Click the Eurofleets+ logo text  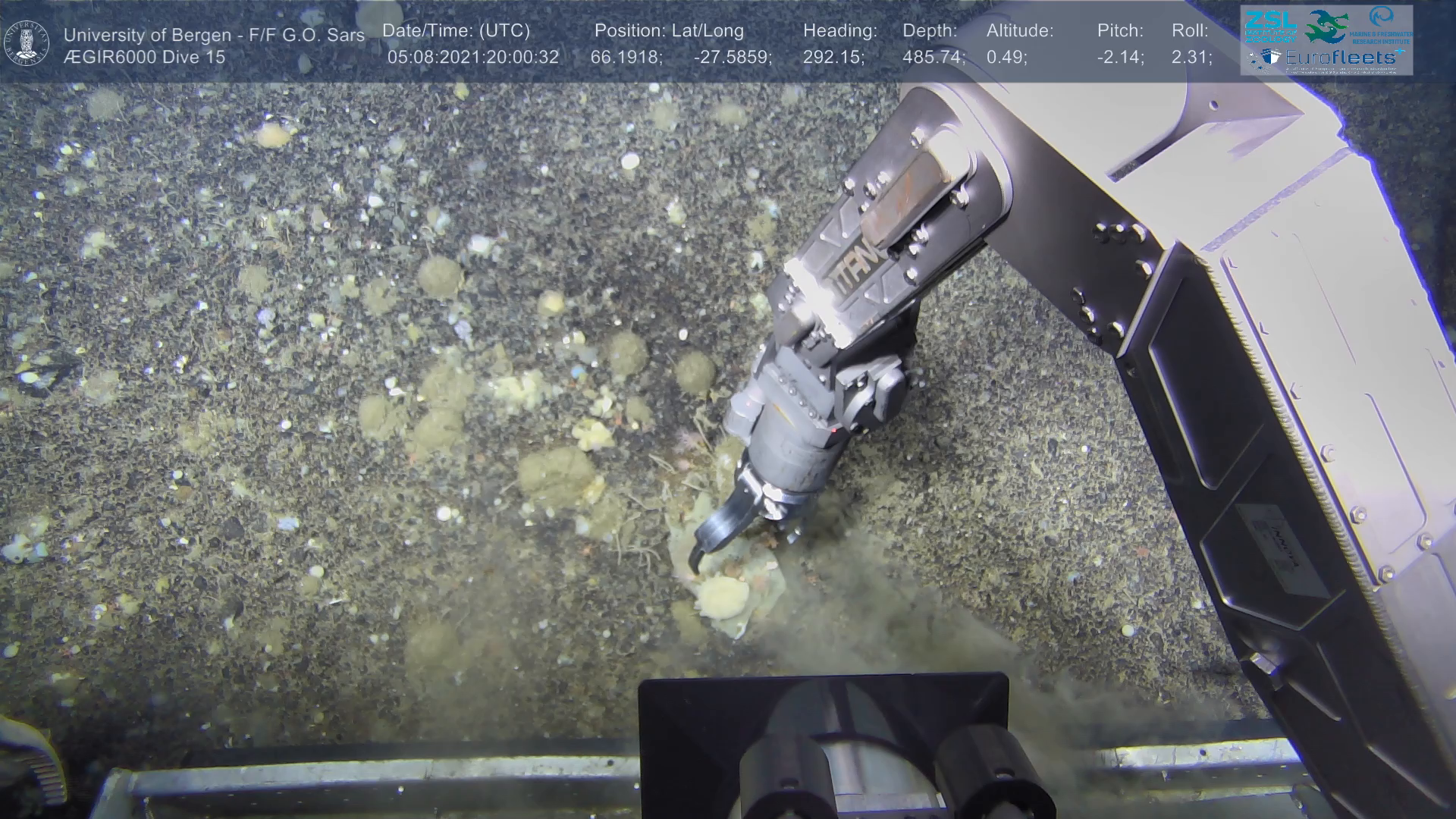coord(1345,57)
